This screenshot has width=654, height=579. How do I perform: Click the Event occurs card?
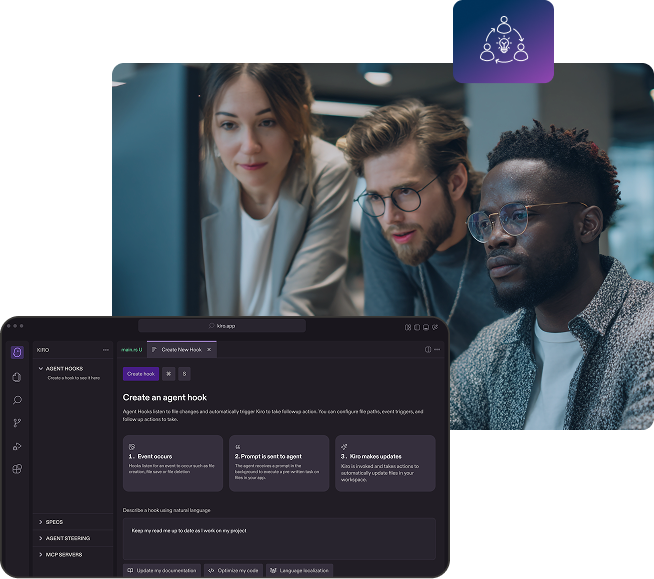pos(173,463)
